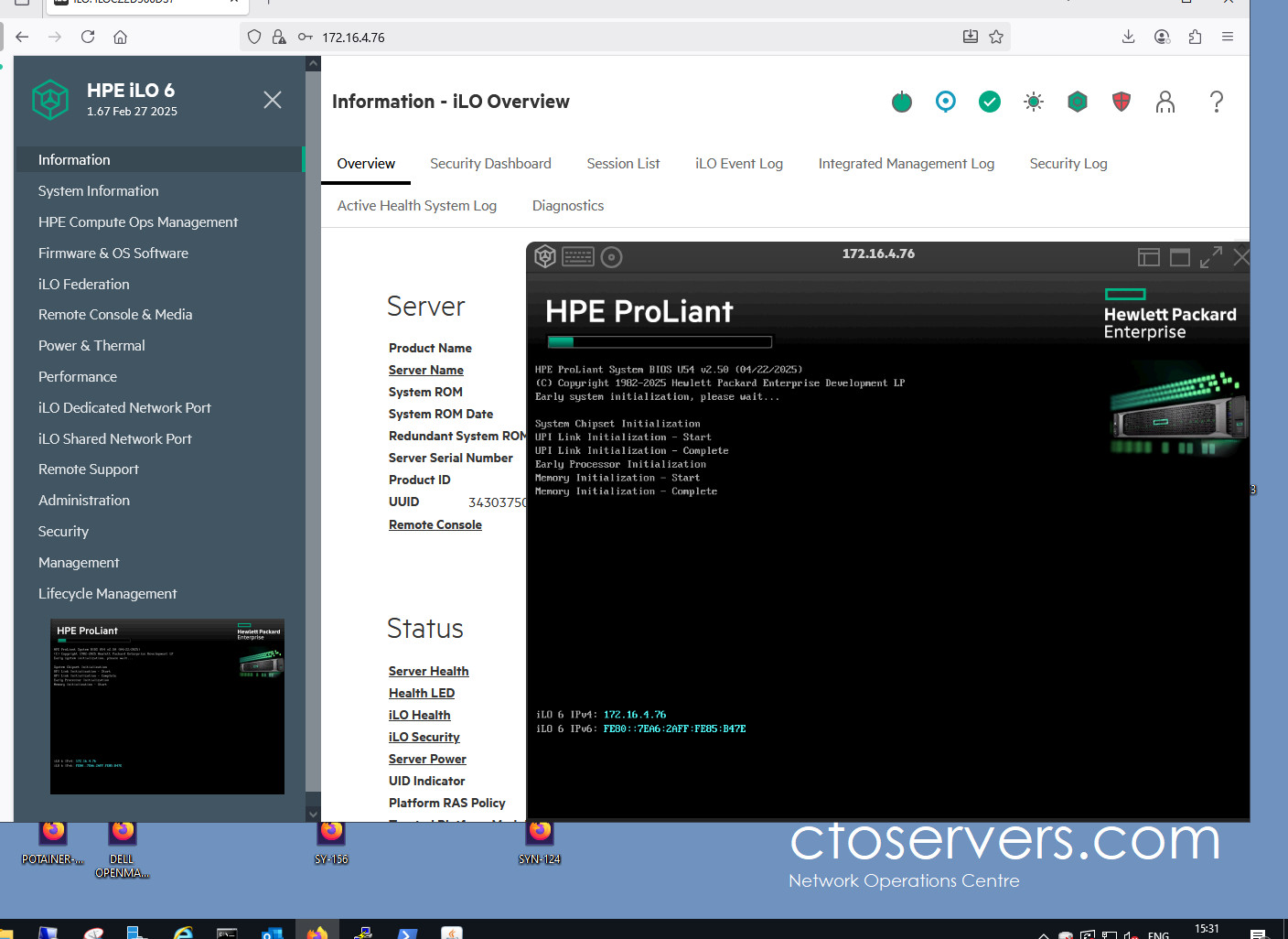Click the Server Power link
This screenshot has width=1288, height=939.
427,759
